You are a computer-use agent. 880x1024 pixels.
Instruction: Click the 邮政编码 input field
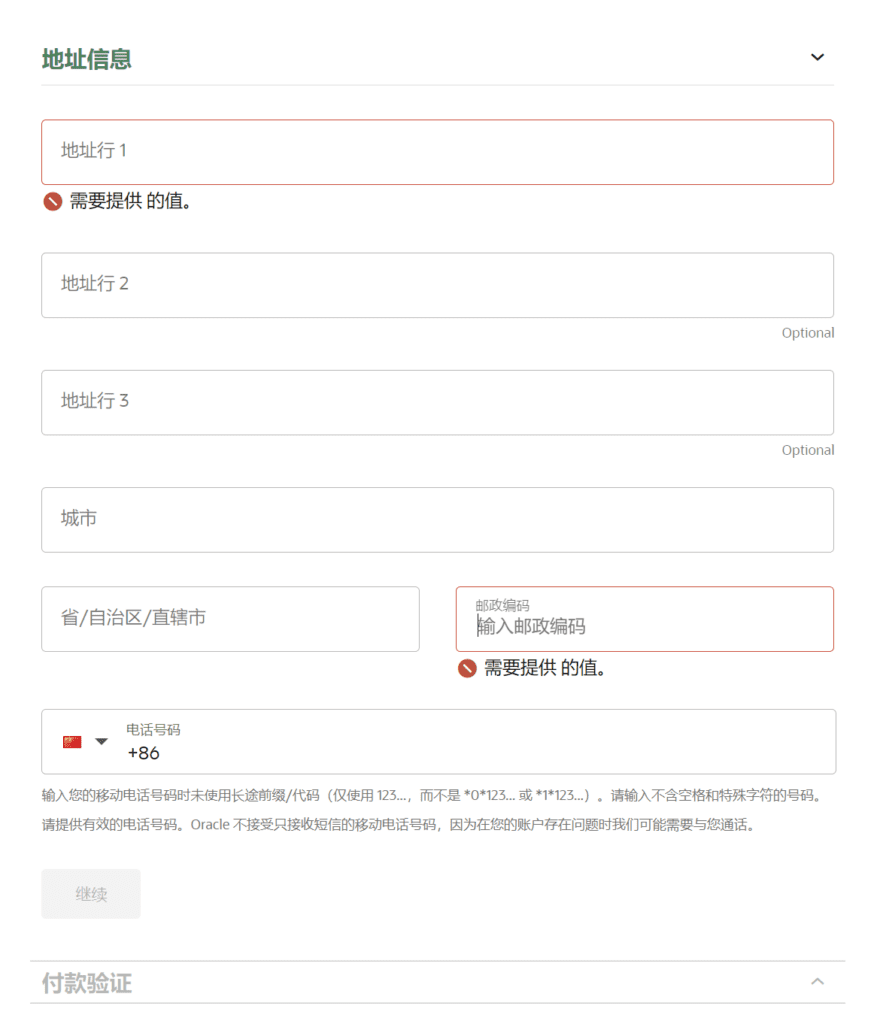tap(644, 626)
